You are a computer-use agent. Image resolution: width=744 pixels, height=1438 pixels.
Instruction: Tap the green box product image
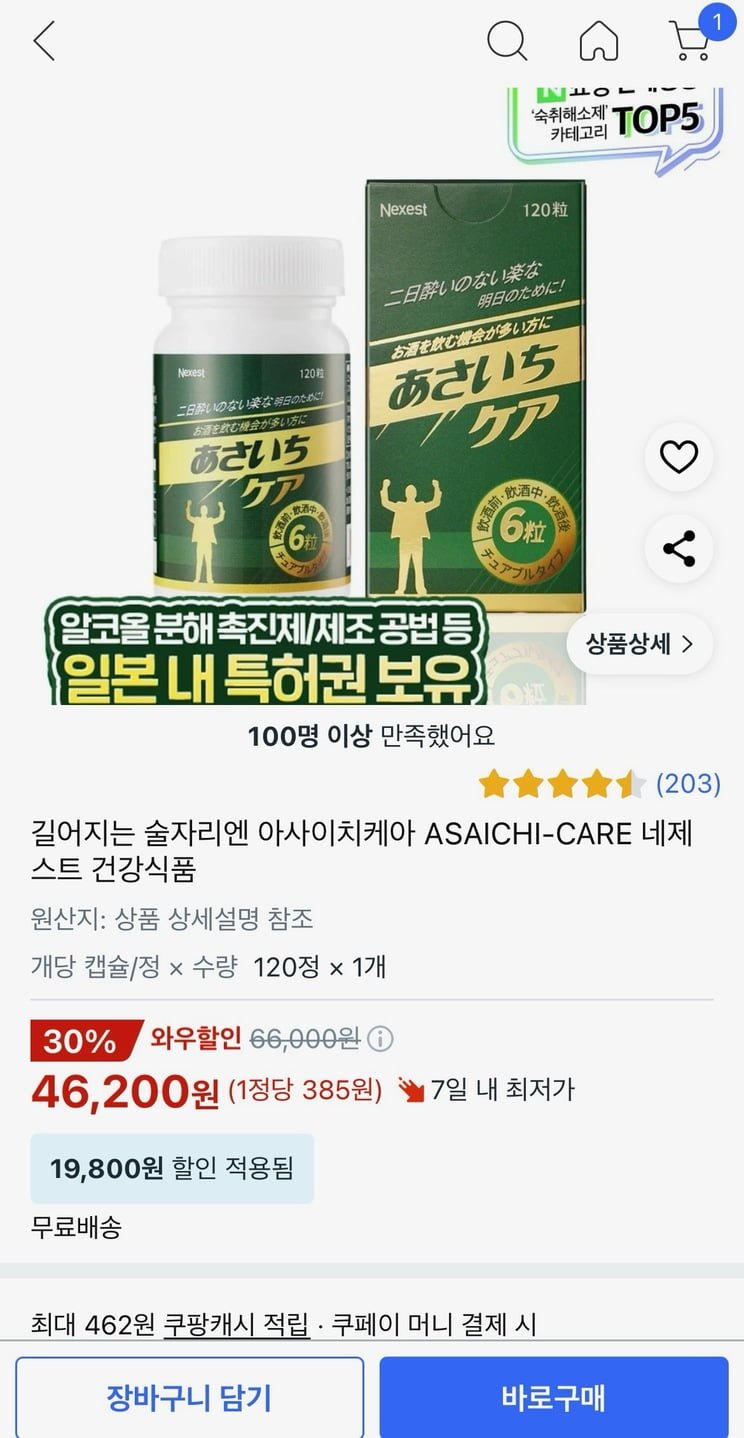pyautogui.click(x=475, y=398)
